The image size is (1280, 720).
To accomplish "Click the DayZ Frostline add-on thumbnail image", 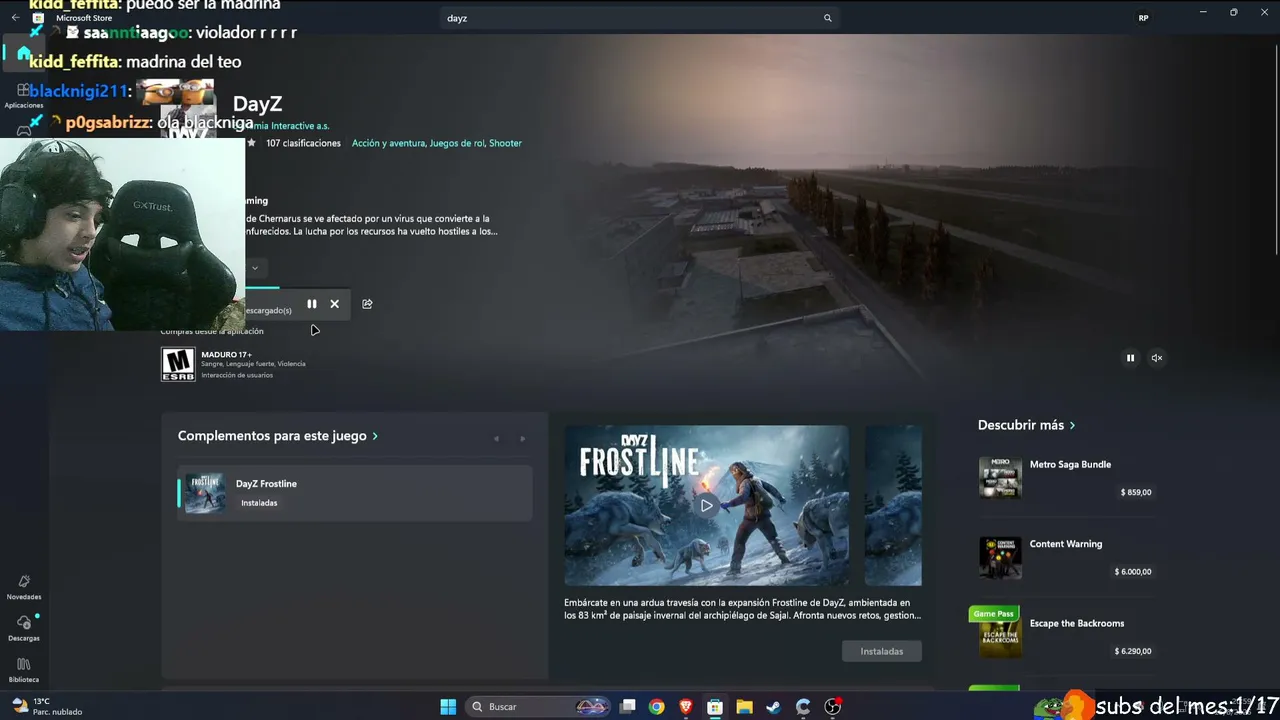I will click(x=205, y=493).
